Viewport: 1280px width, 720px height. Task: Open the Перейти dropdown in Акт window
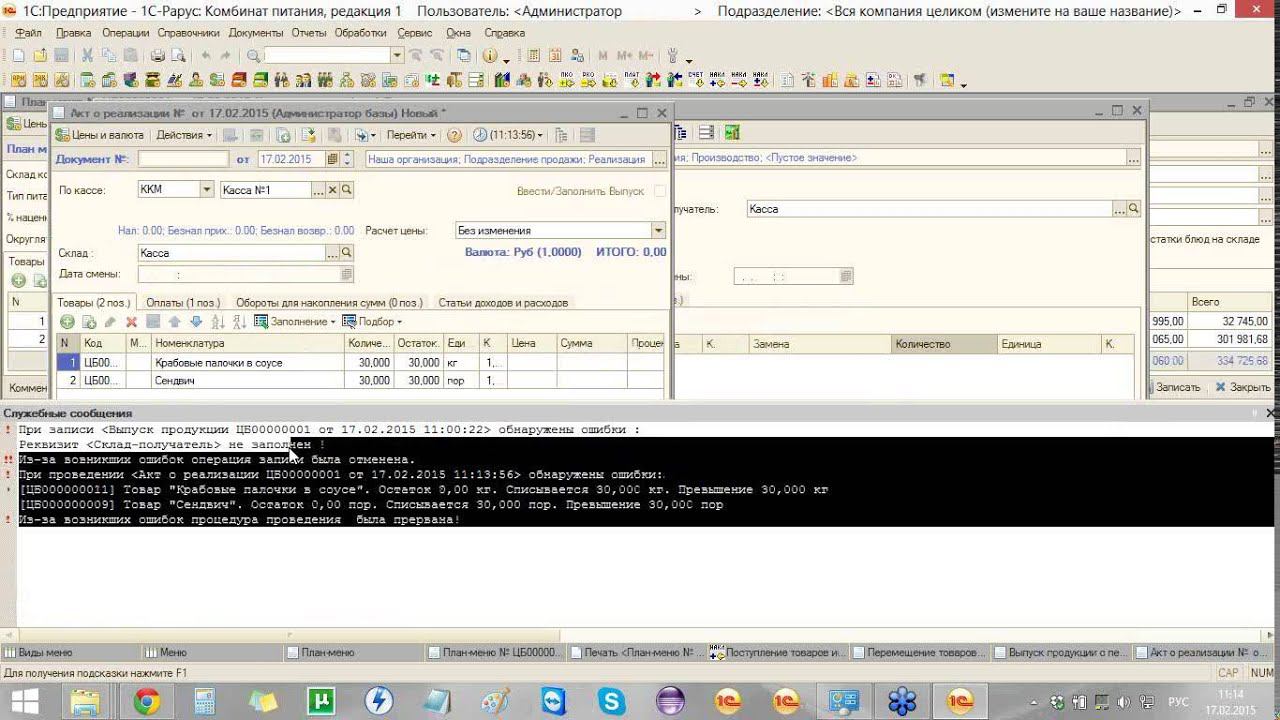point(411,135)
